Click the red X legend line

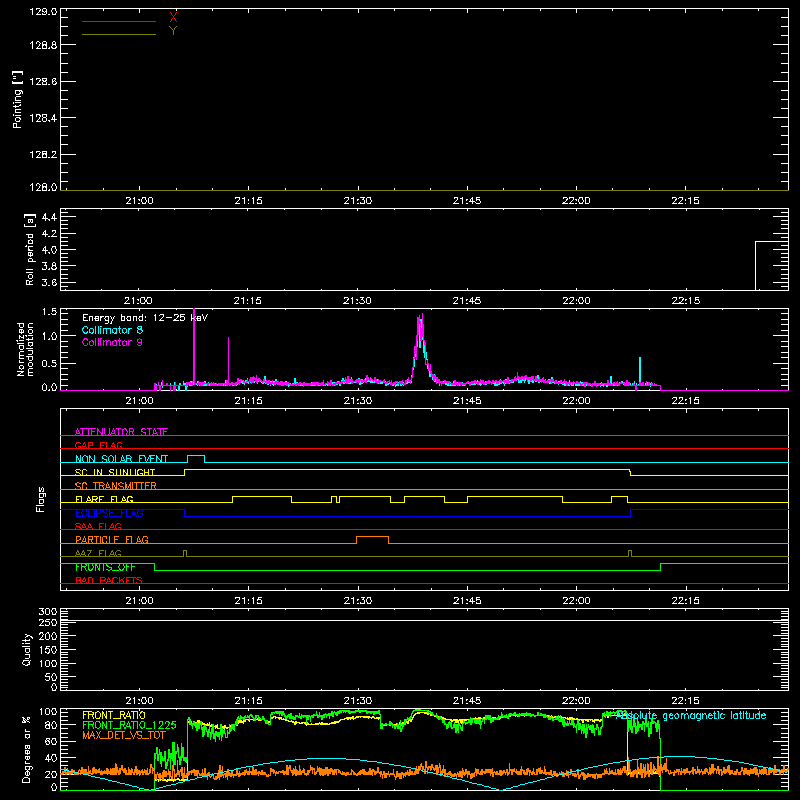[x=119, y=21]
